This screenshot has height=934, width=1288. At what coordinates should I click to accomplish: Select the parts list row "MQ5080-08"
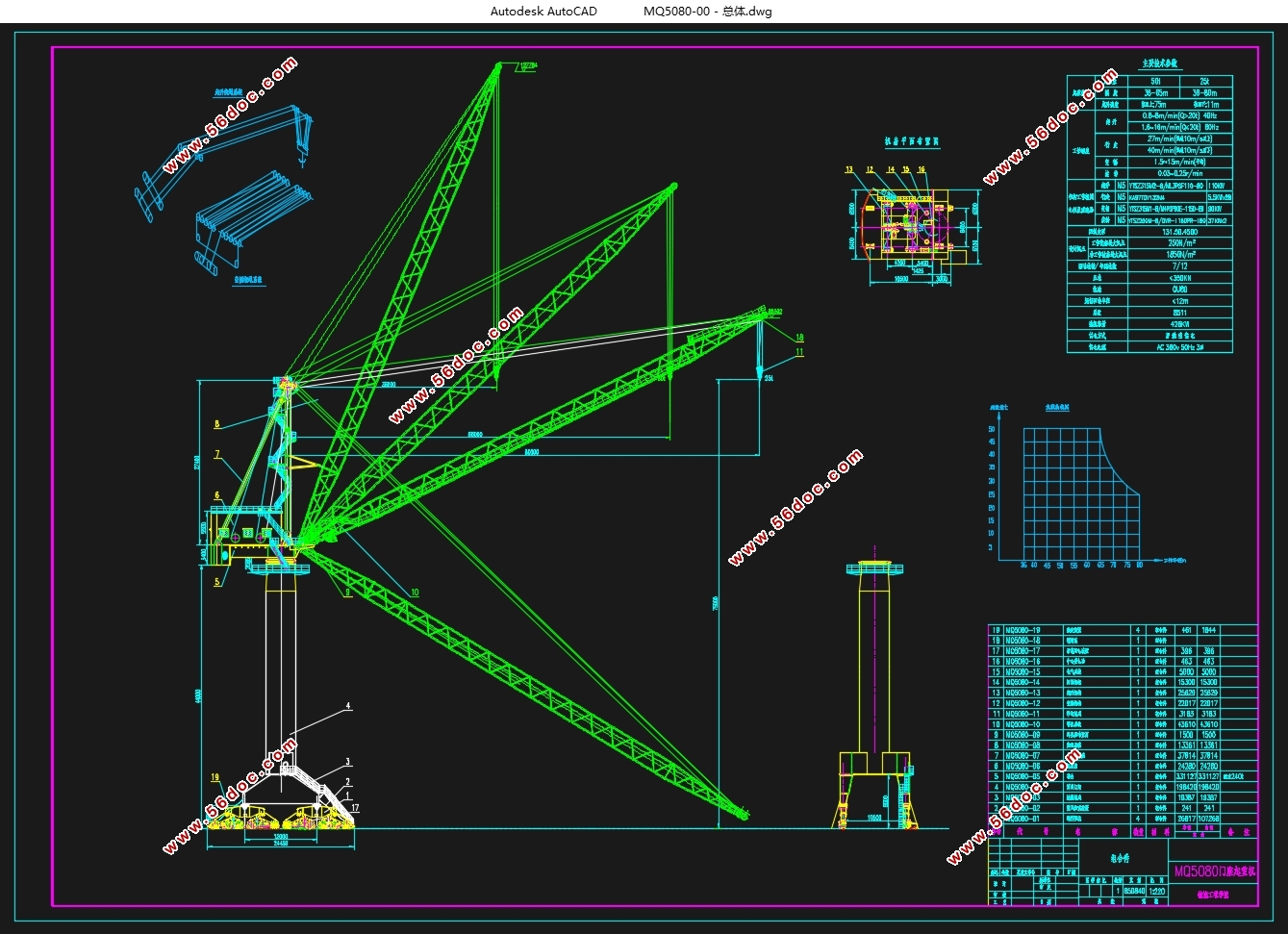1123,745
